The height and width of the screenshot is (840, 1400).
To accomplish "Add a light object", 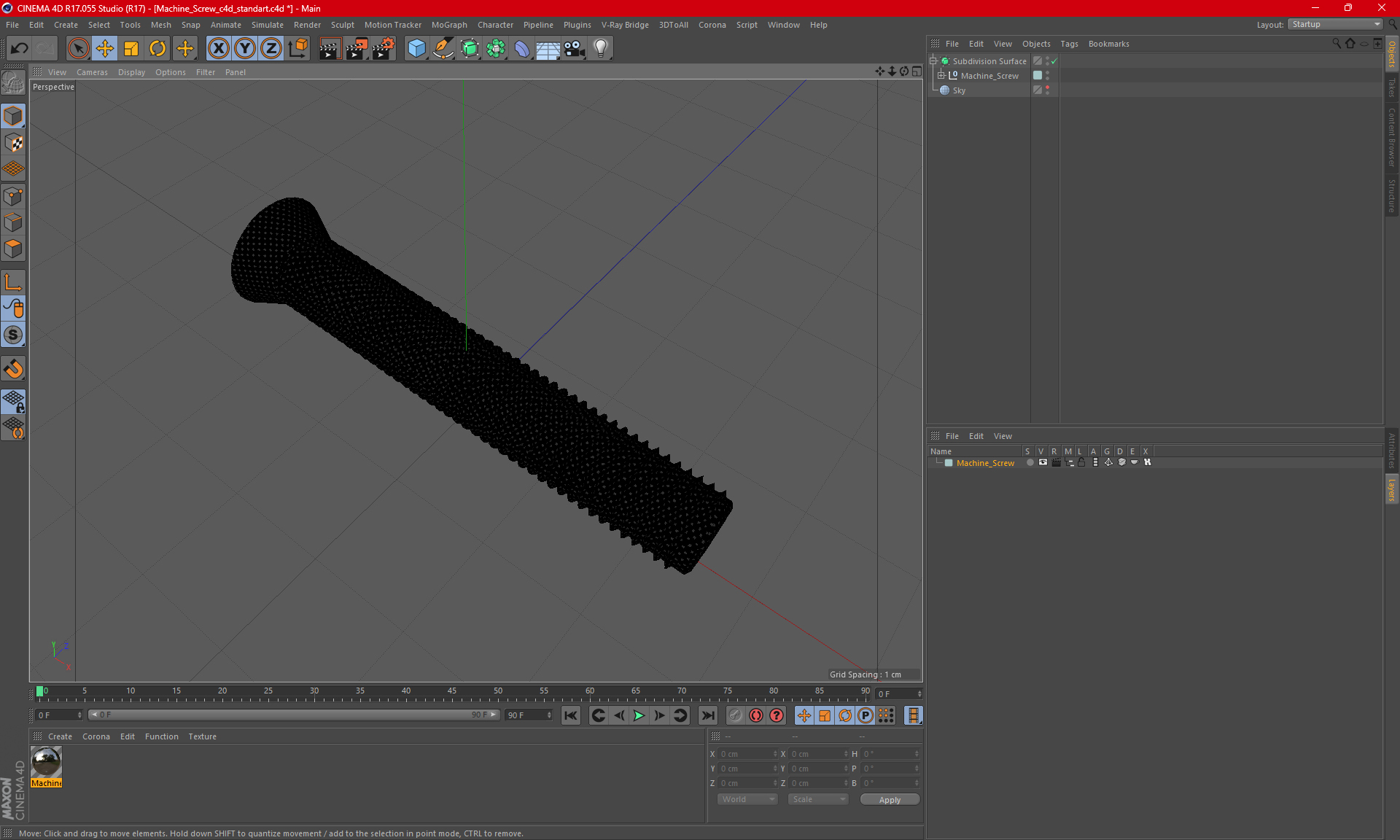I will click(x=601, y=48).
